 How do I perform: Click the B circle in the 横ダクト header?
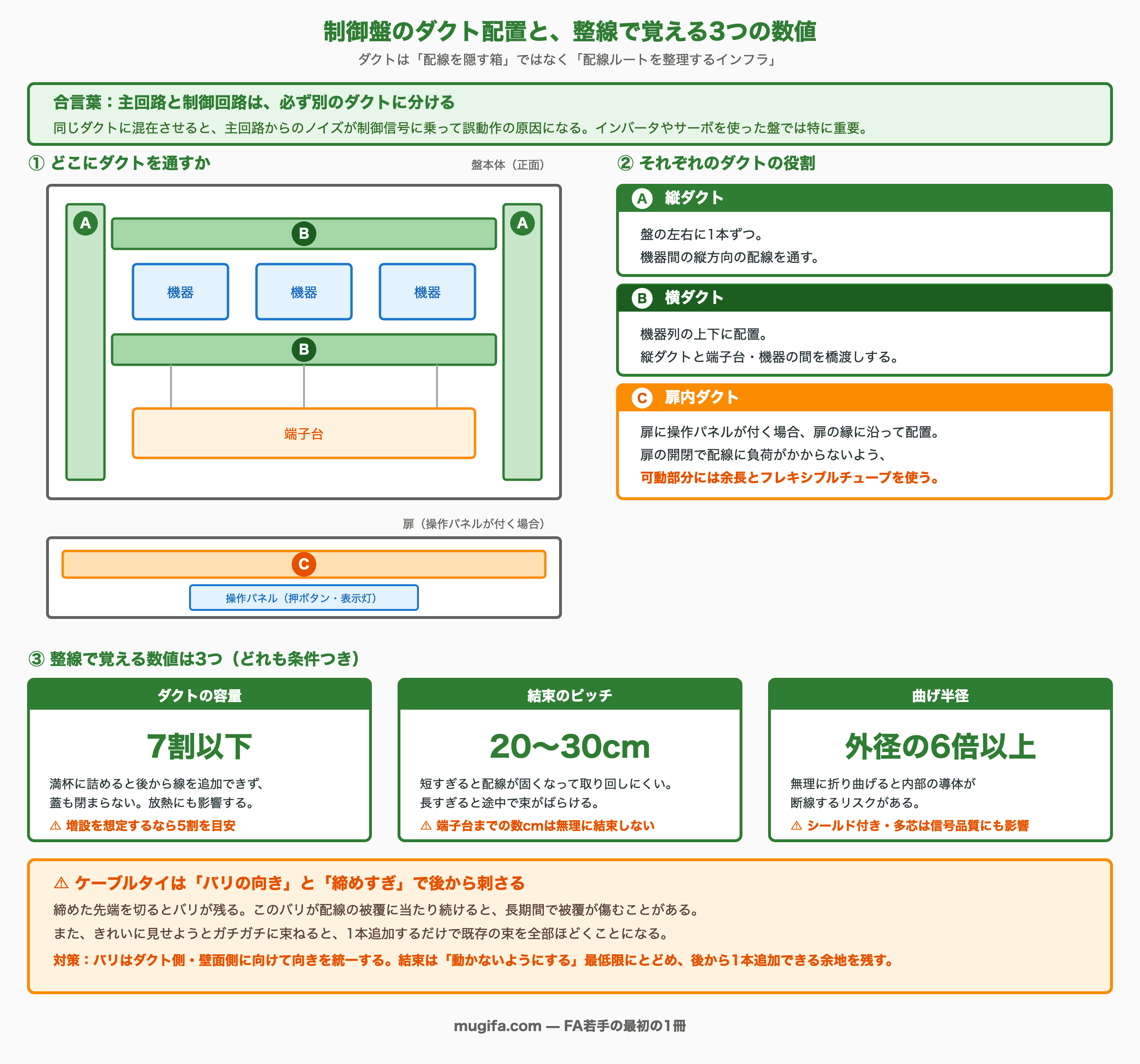(642, 298)
